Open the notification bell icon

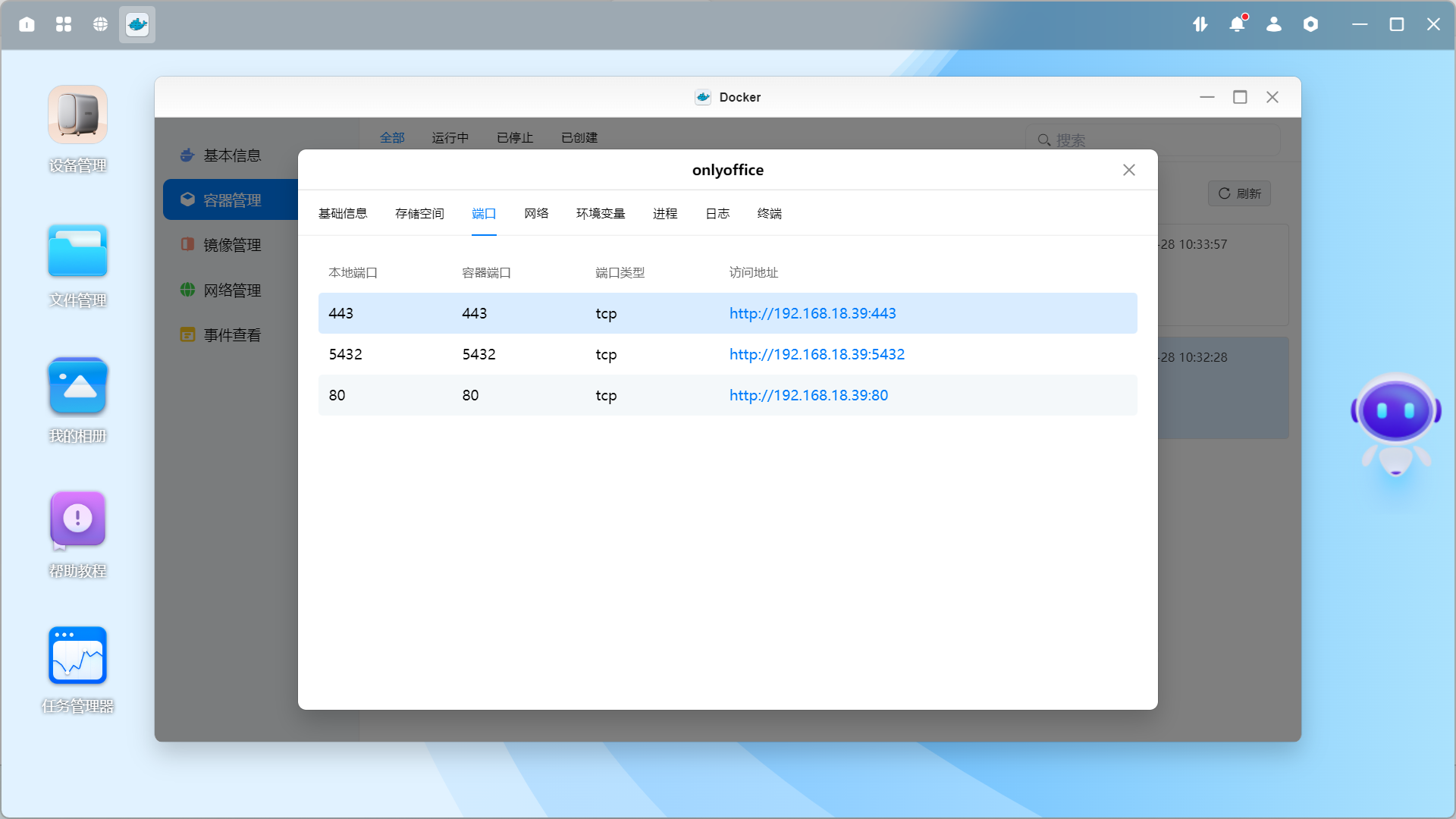[x=1237, y=24]
